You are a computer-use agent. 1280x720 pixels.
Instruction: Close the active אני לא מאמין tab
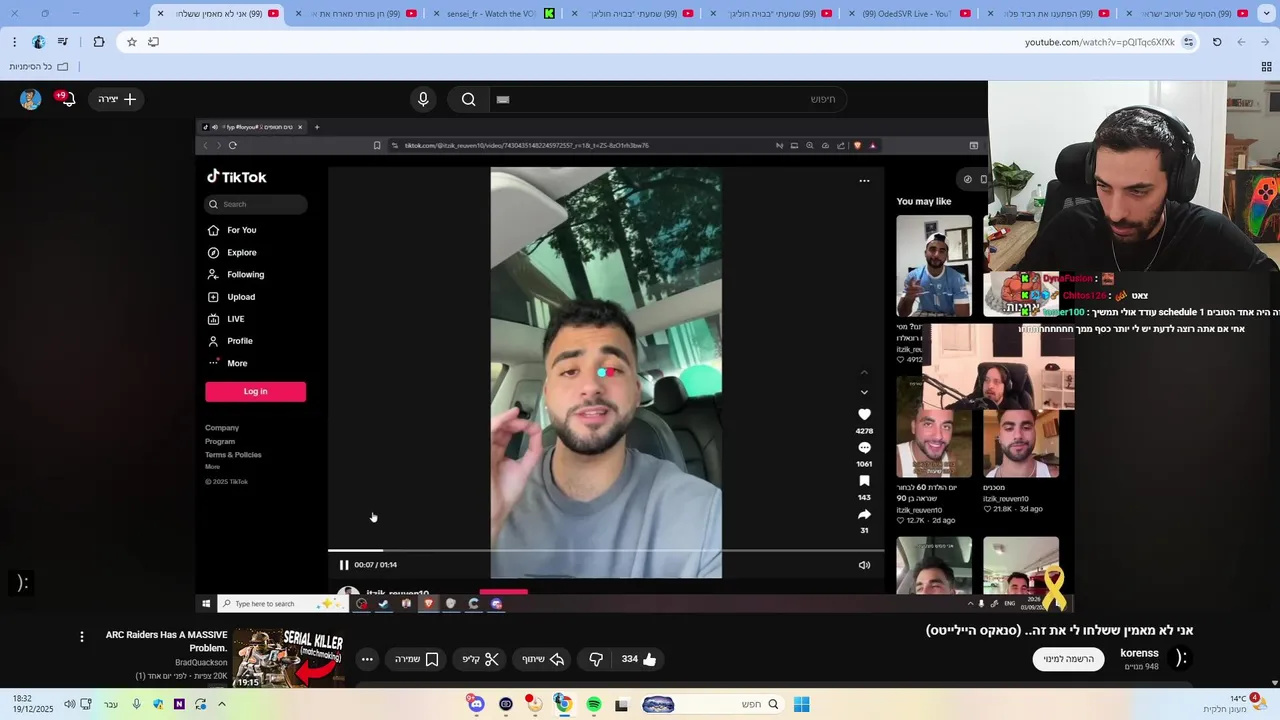[160, 14]
